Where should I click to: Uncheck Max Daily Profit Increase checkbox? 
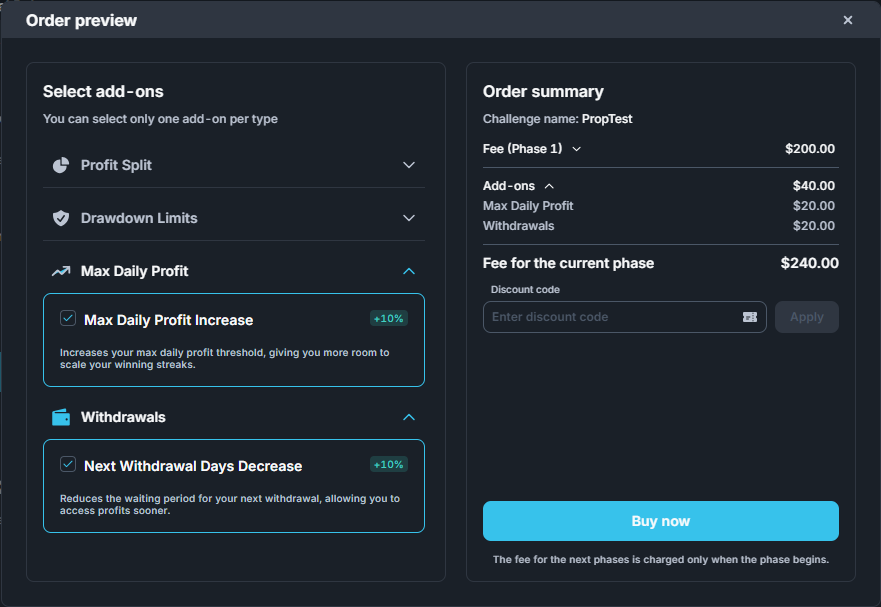point(68,319)
